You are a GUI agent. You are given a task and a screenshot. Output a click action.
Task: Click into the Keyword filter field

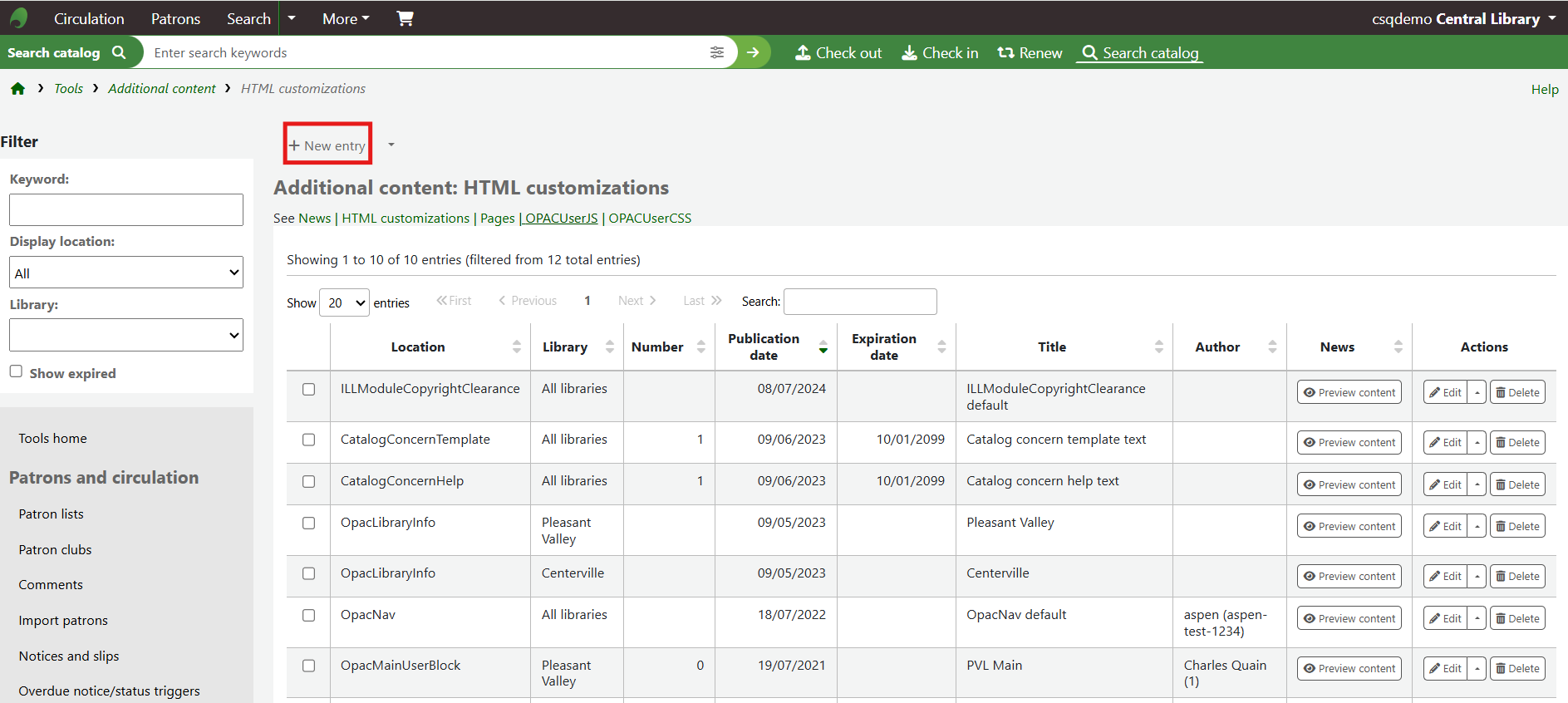(126, 210)
